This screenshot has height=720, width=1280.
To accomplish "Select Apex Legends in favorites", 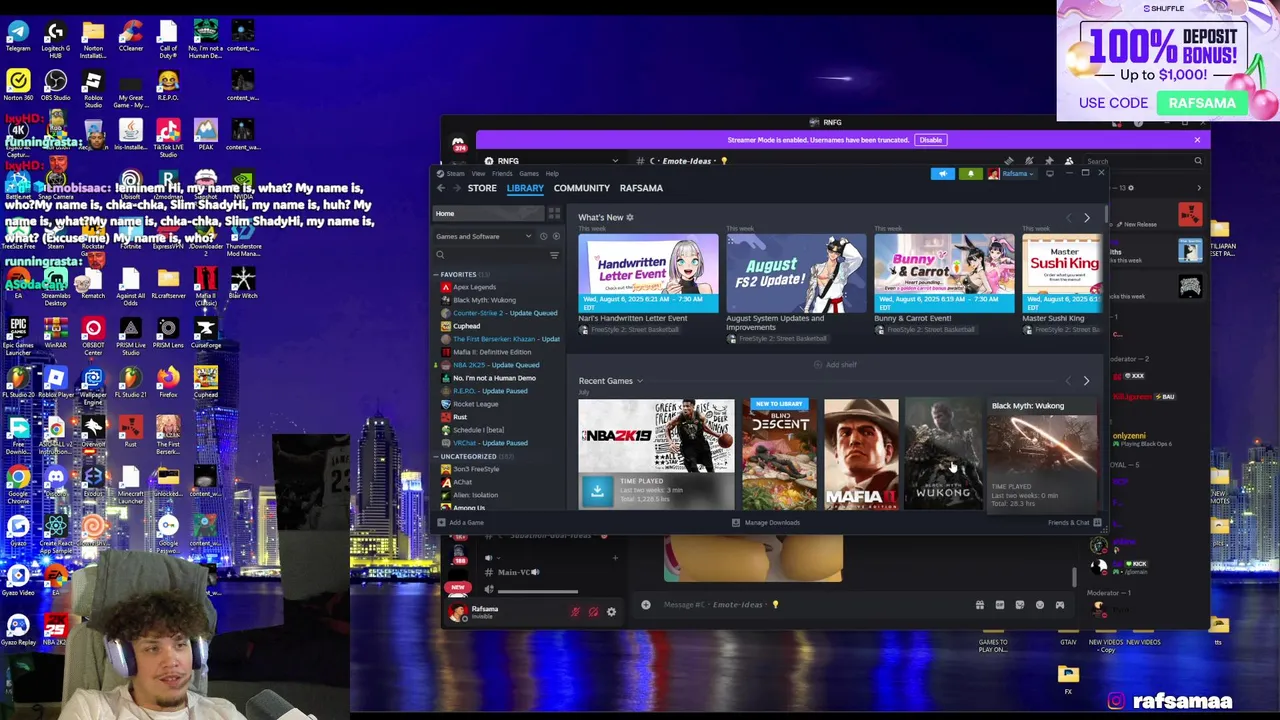I will pos(474,287).
